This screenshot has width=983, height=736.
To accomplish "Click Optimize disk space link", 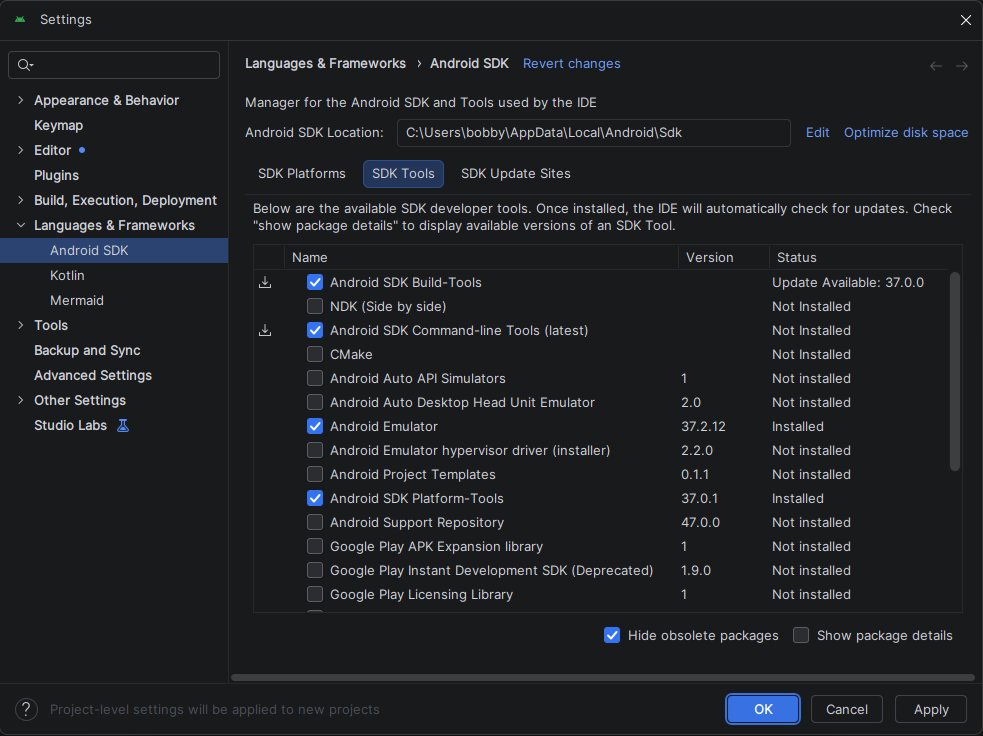I will 906,132.
